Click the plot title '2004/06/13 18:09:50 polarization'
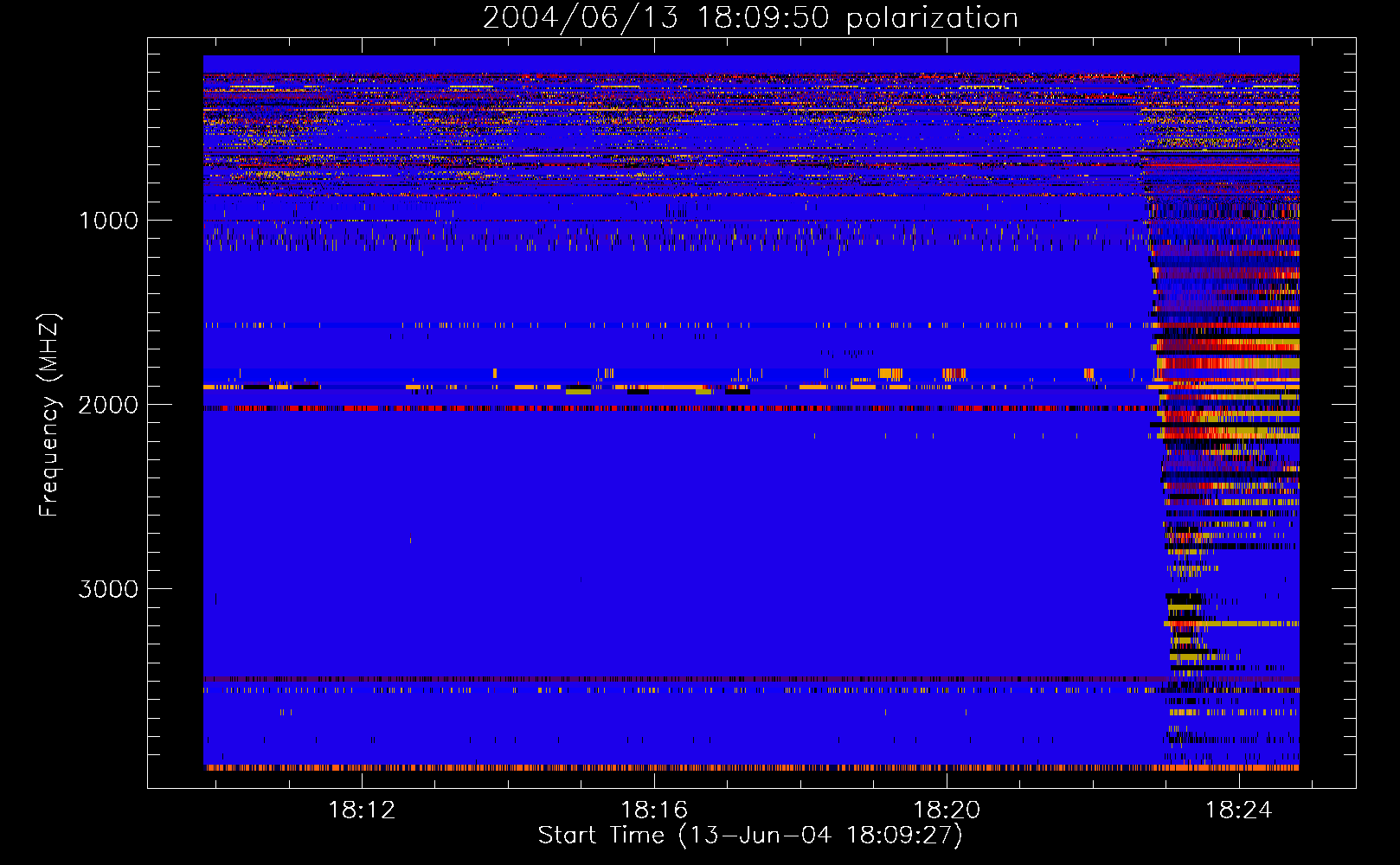The height and width of the screenshot is (865, 1400). (x=750, y=18)
